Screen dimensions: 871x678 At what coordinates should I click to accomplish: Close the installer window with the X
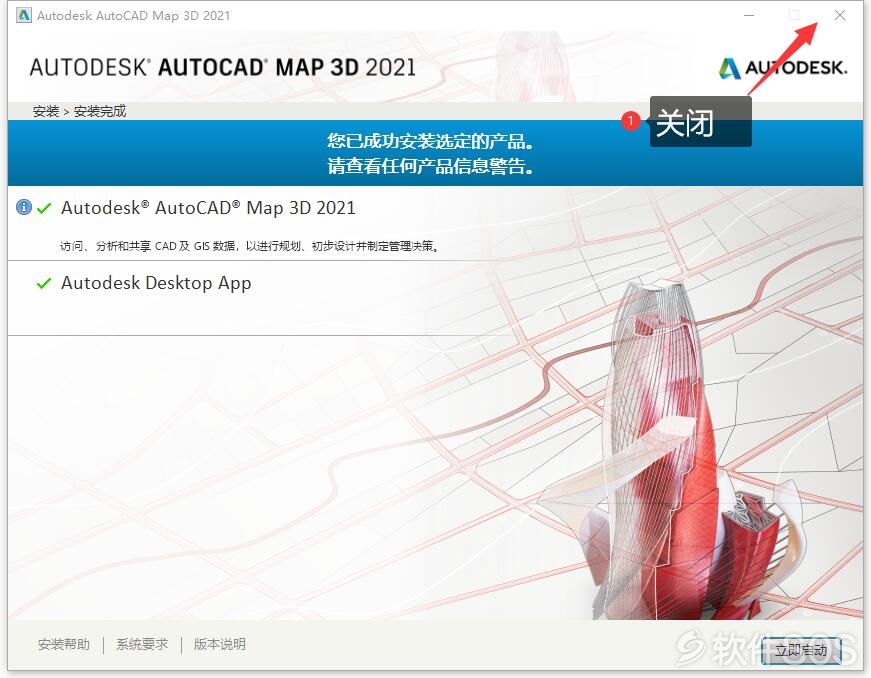(840, 16)
